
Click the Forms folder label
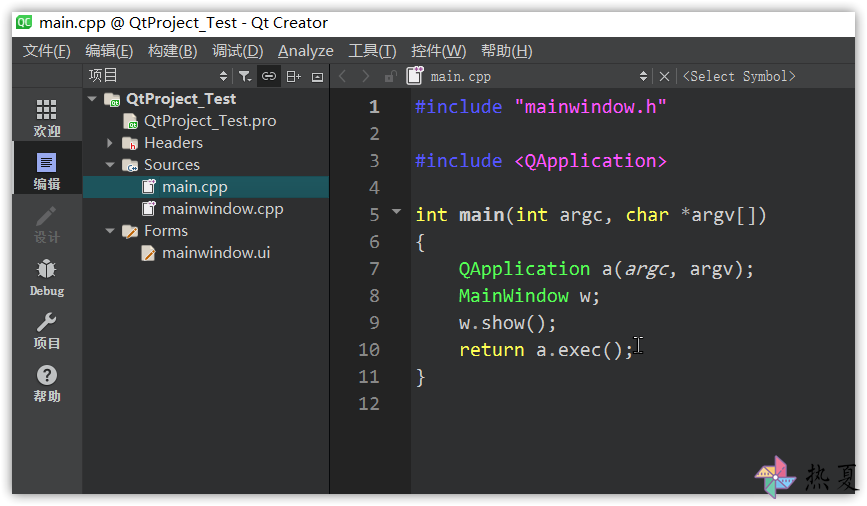pyautogui.click(x=166, y=231)
